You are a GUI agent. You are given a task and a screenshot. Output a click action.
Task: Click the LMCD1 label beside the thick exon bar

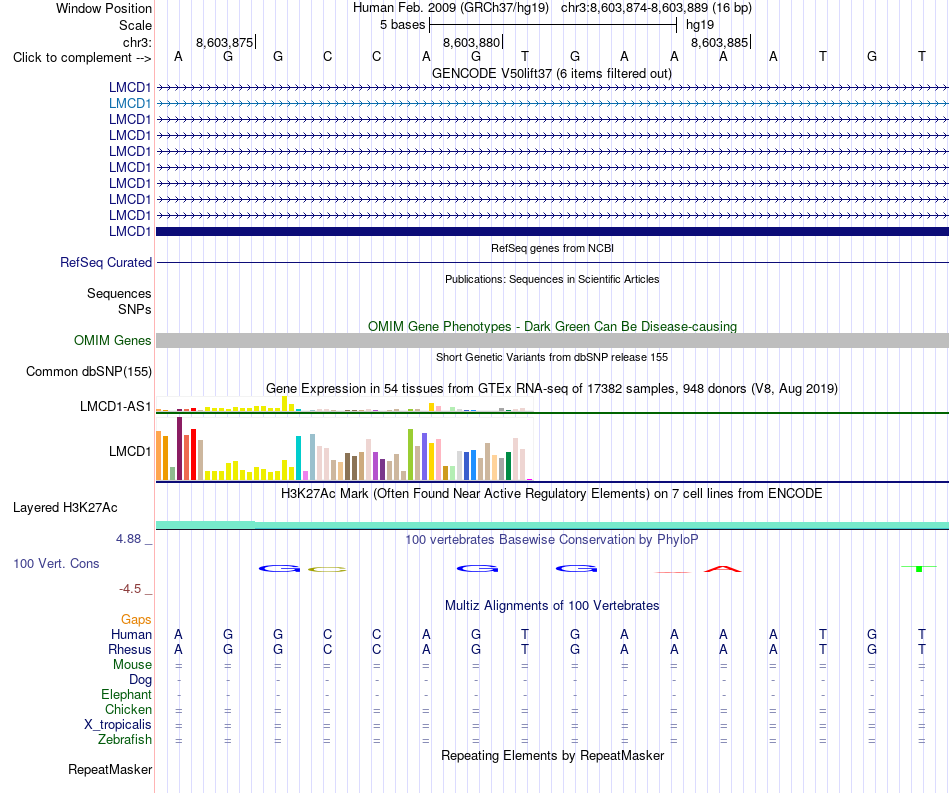point(130,231)
